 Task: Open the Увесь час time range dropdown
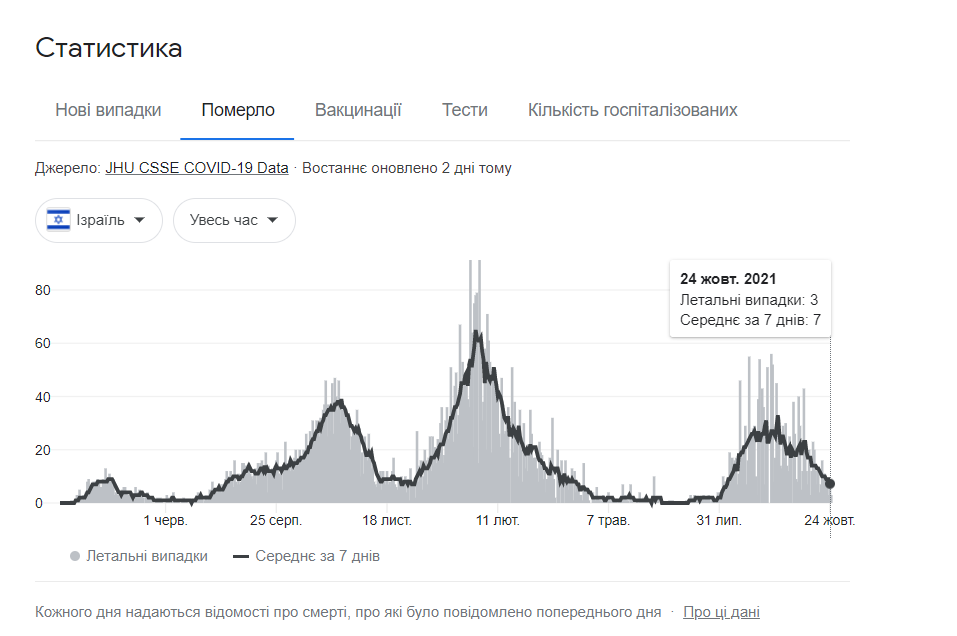234,220
